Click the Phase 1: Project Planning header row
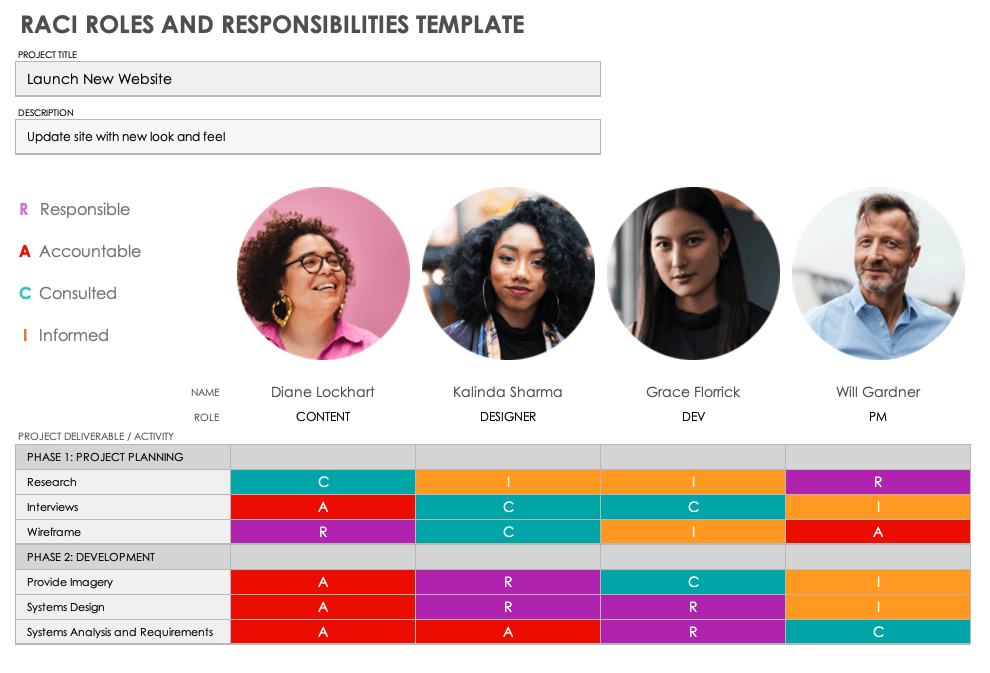The height and width of the screenshot is (673, 990). [123, 457]
